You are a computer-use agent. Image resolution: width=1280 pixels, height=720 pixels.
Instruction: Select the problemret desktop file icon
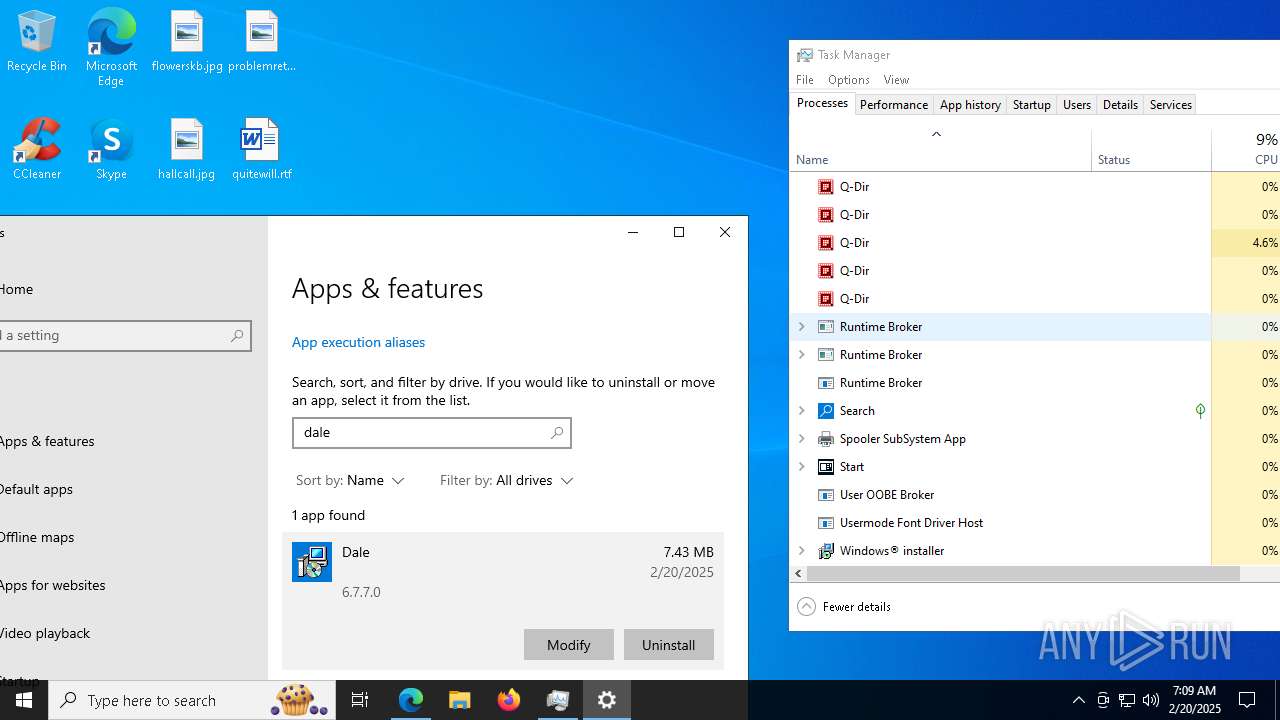[262, 41]
